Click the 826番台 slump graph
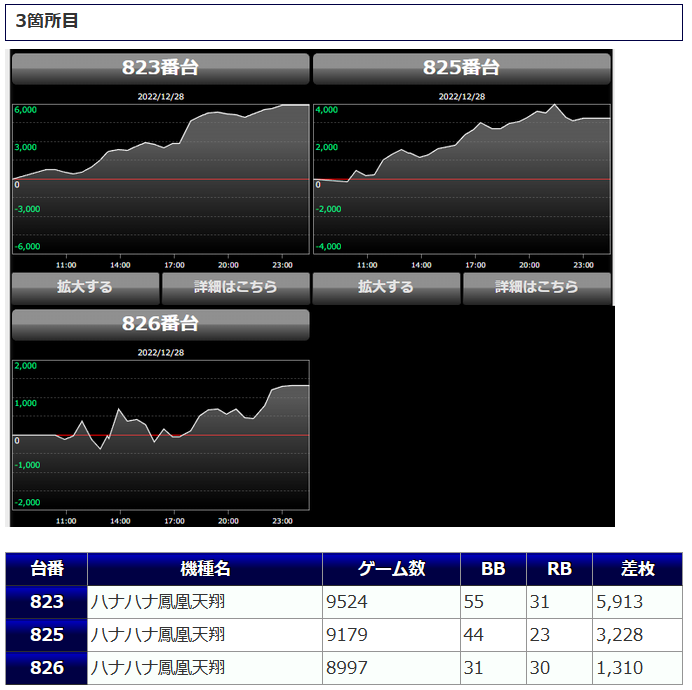Screen dimensions: 692x690 (161, 435)
